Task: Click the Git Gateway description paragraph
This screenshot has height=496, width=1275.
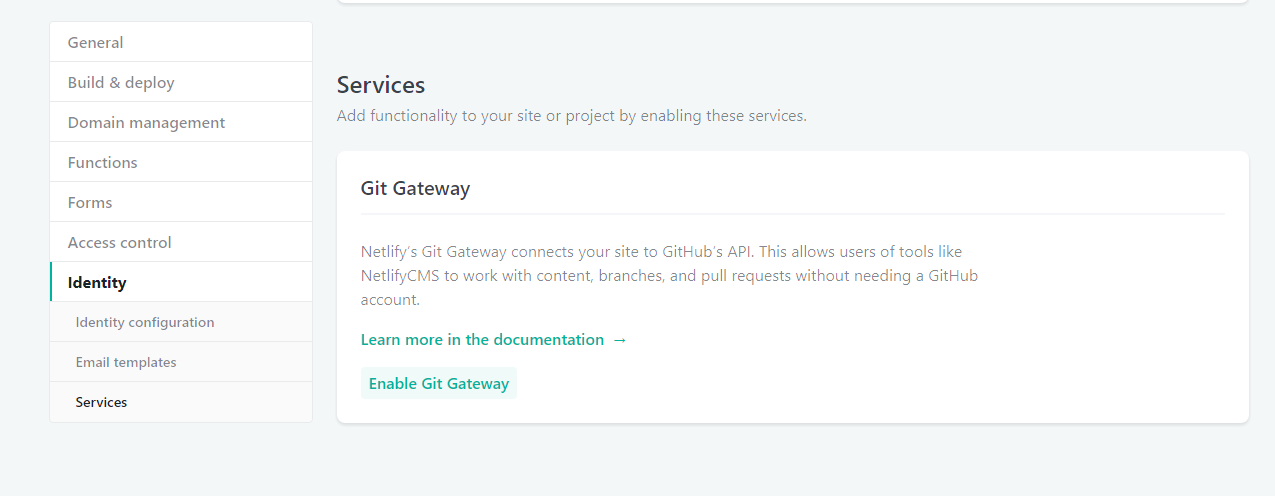Action: click(x=668, y=276)
